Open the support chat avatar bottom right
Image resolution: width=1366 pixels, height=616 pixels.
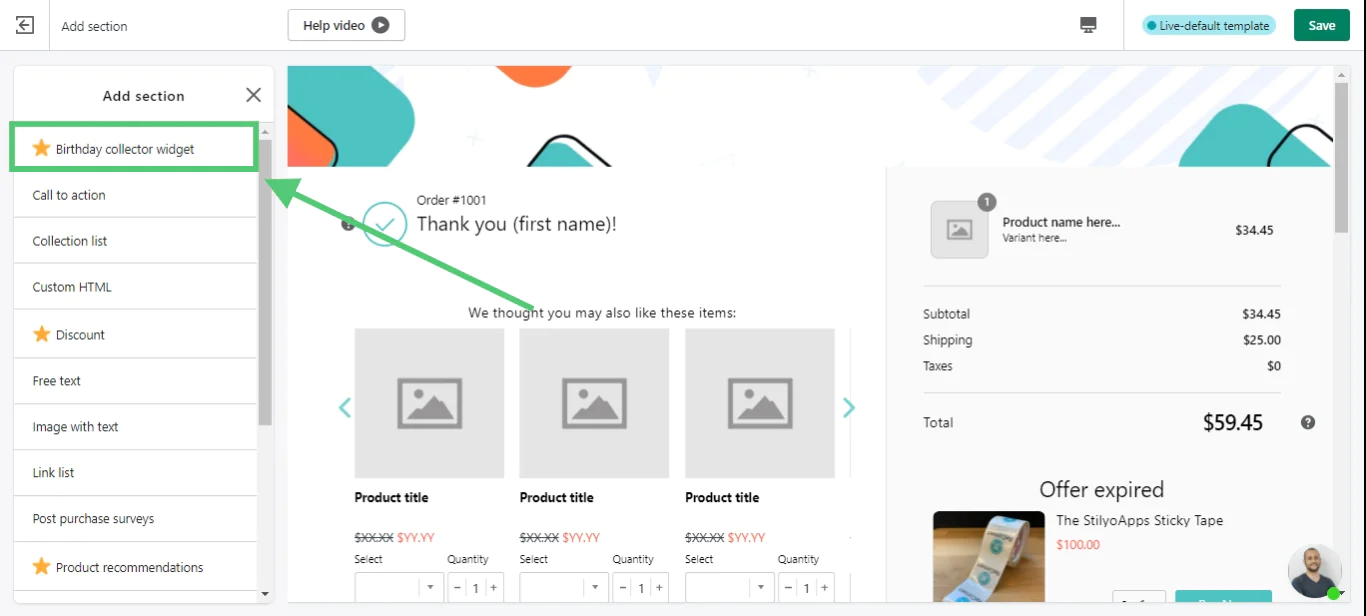click(x=1314, y=570)
